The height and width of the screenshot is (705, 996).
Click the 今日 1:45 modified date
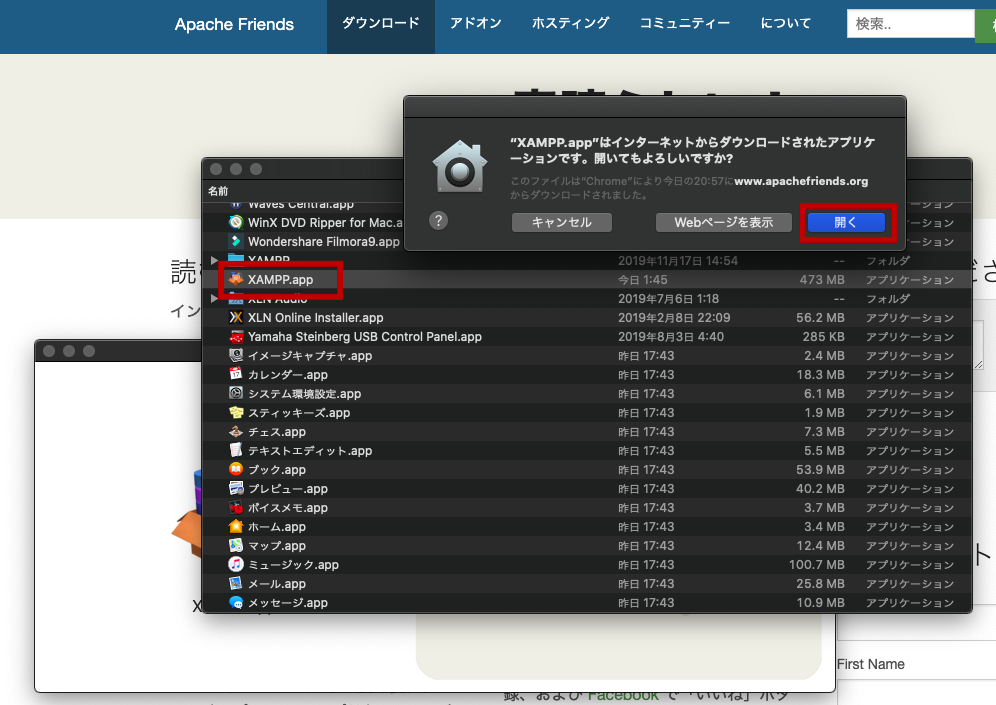pyautogui.click(x=643, y=279)
